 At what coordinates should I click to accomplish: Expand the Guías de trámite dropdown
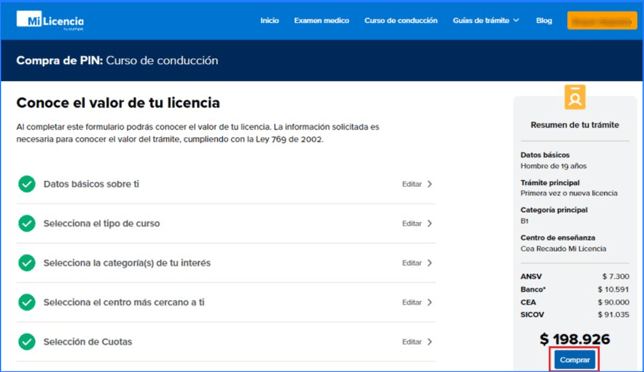pos(486,21)
